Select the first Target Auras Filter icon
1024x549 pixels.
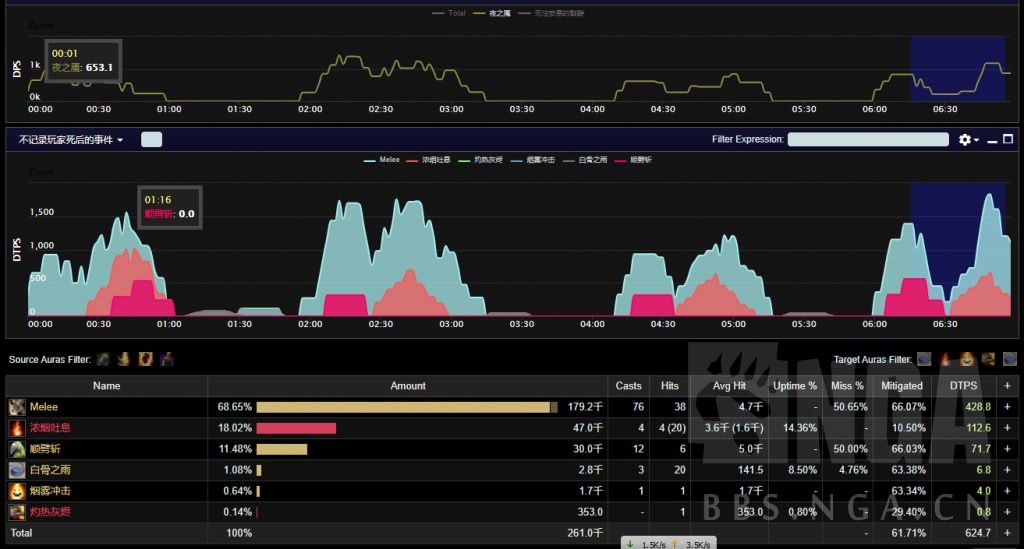click(924, 359)
